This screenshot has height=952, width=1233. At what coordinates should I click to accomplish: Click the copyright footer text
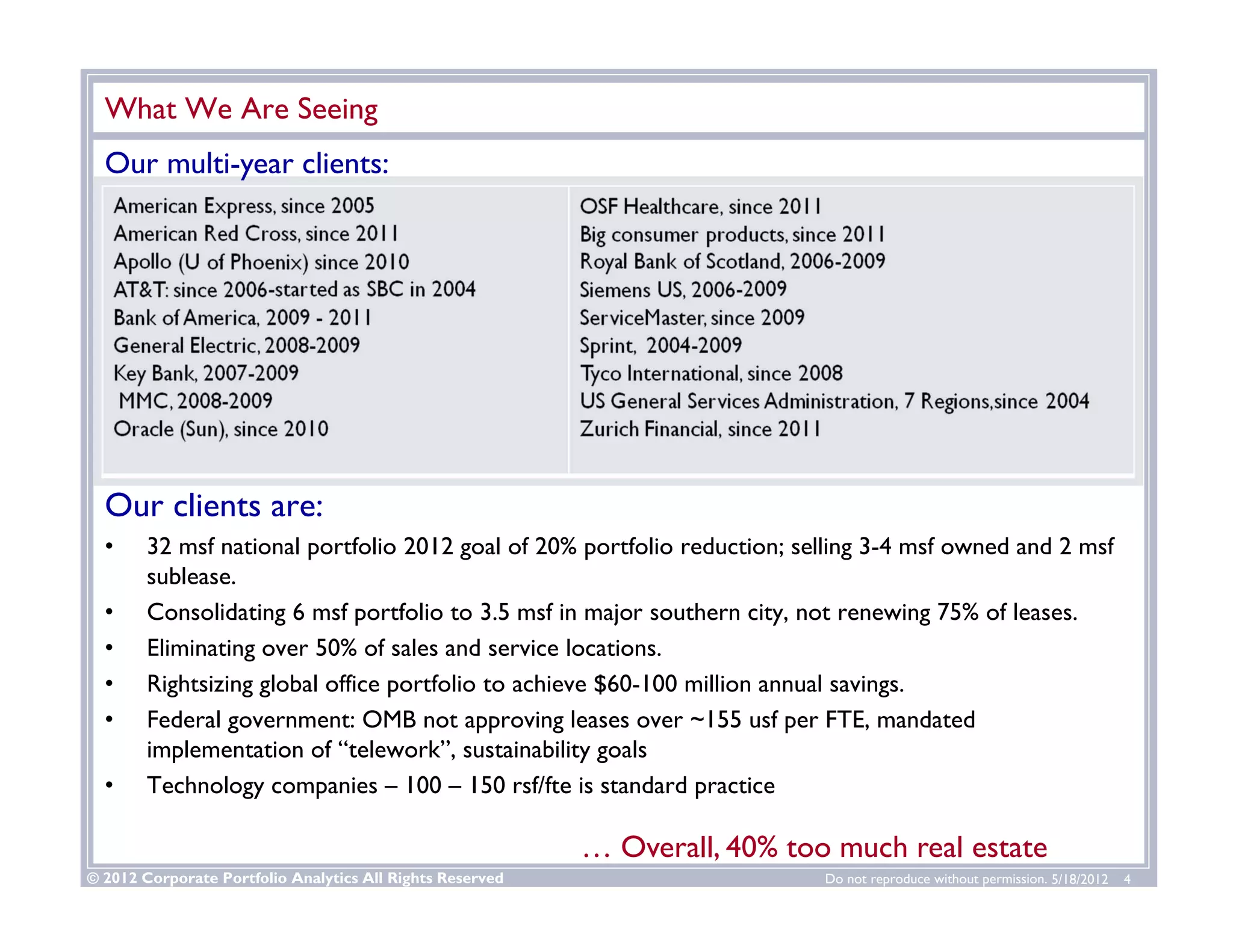pos(295,878)
